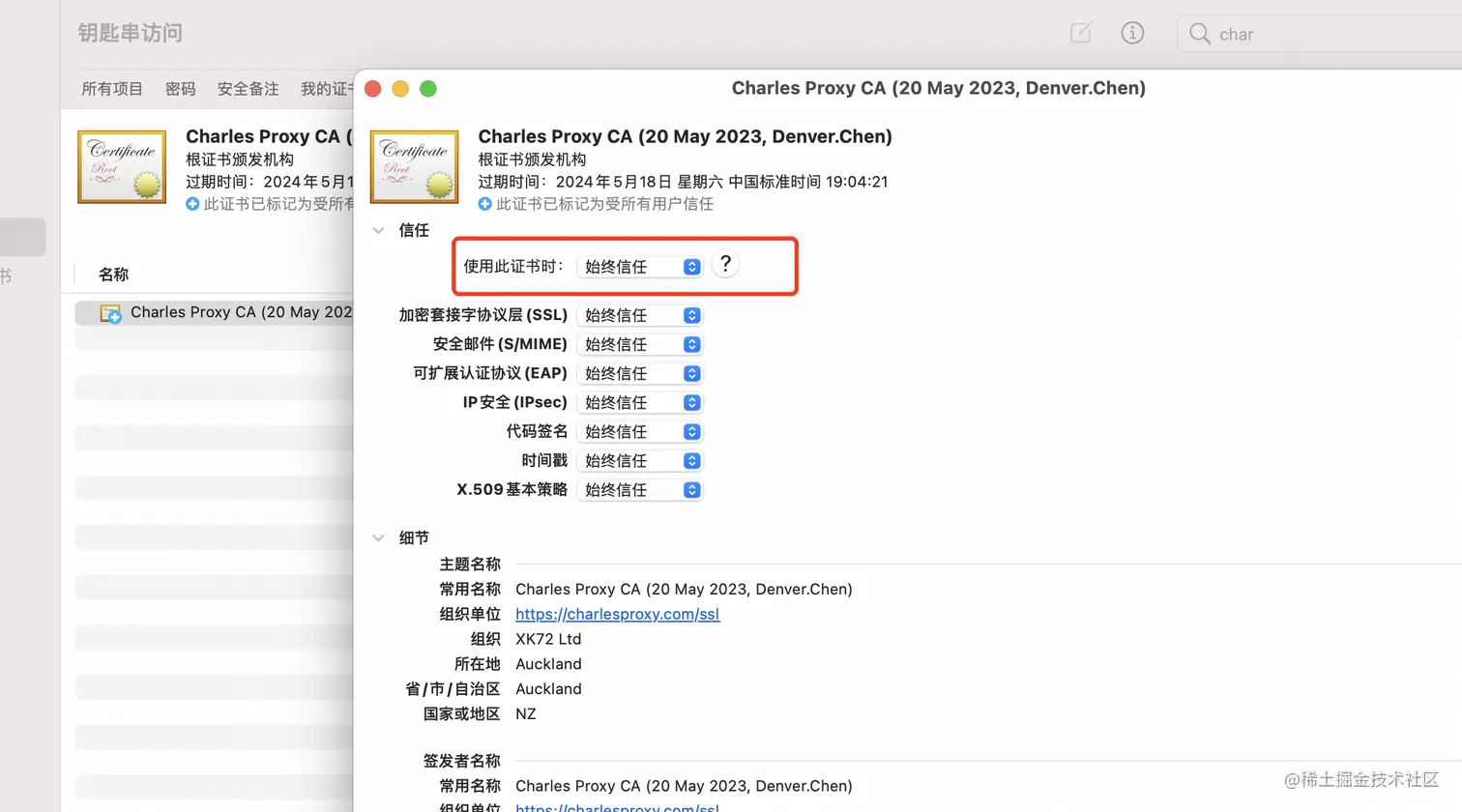Click the expiry time text in dialog header
Viewport: 1462px width, 812px height.
(x=683, y=182)
